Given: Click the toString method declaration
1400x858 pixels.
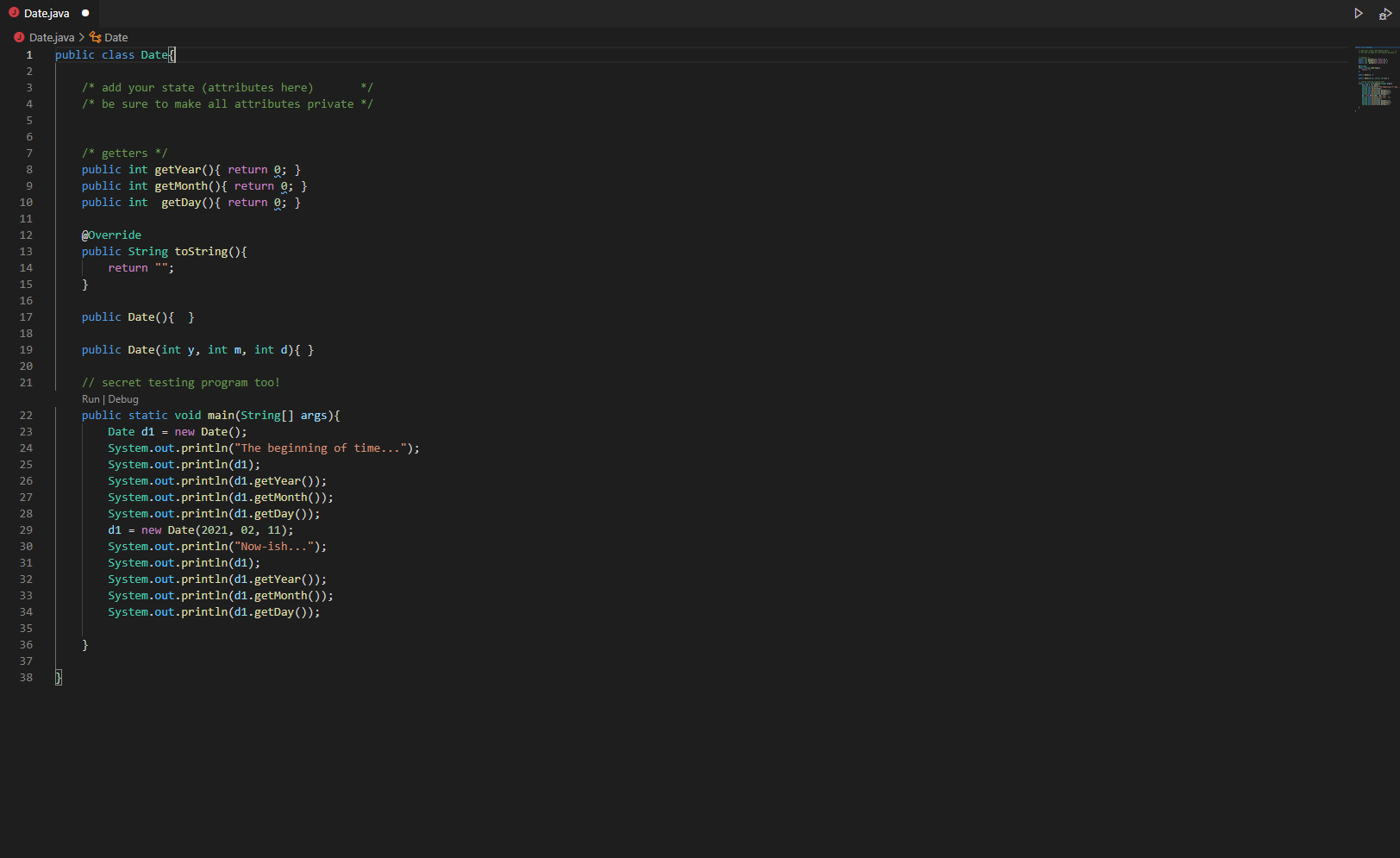Looking at the screenshot, I should click(165, 252).
